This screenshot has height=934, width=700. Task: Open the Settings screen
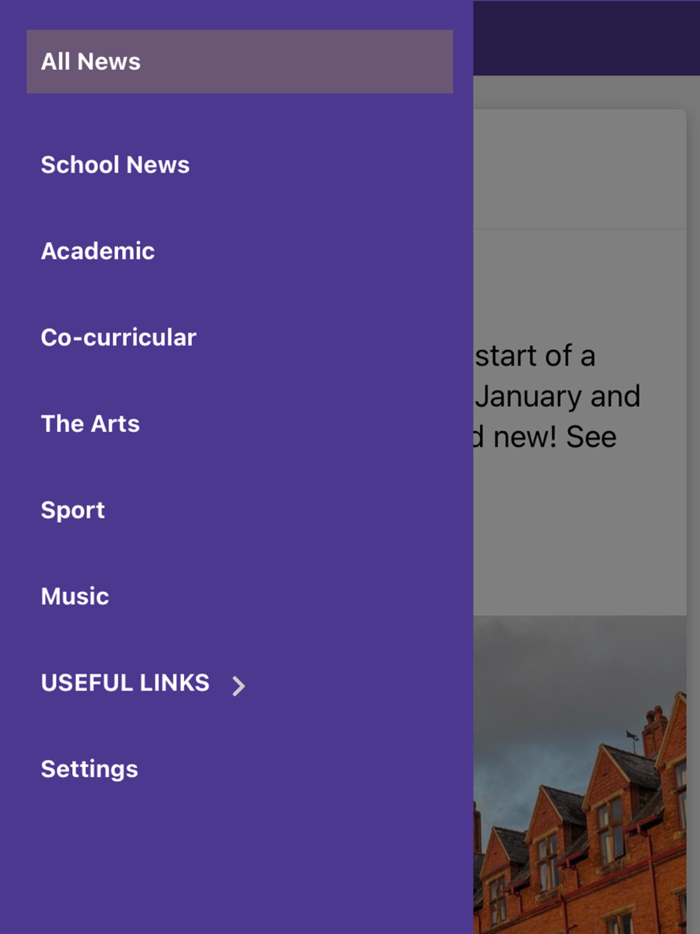click(89, 769)
